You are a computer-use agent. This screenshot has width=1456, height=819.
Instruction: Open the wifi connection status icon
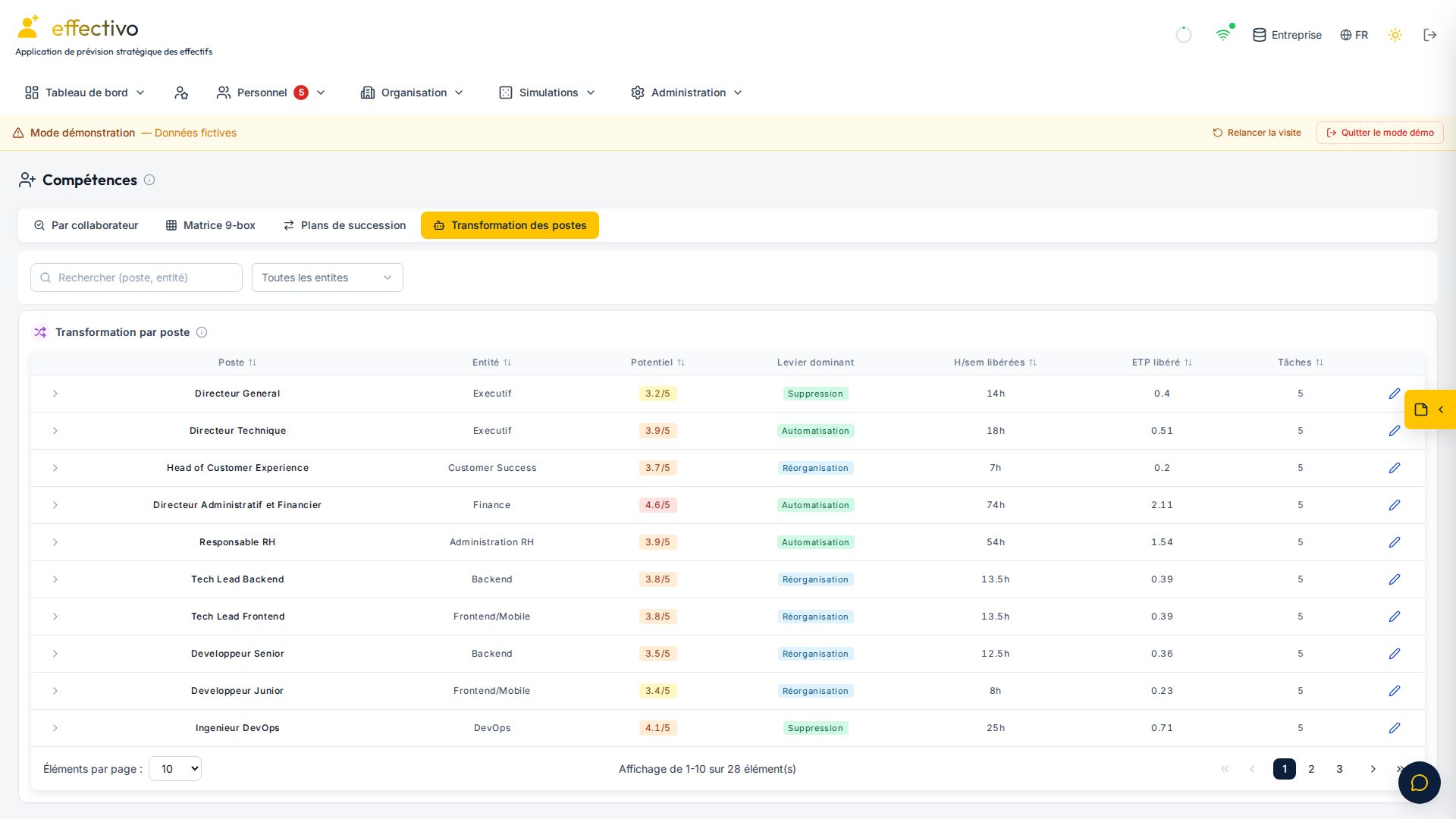point(1223,35)
